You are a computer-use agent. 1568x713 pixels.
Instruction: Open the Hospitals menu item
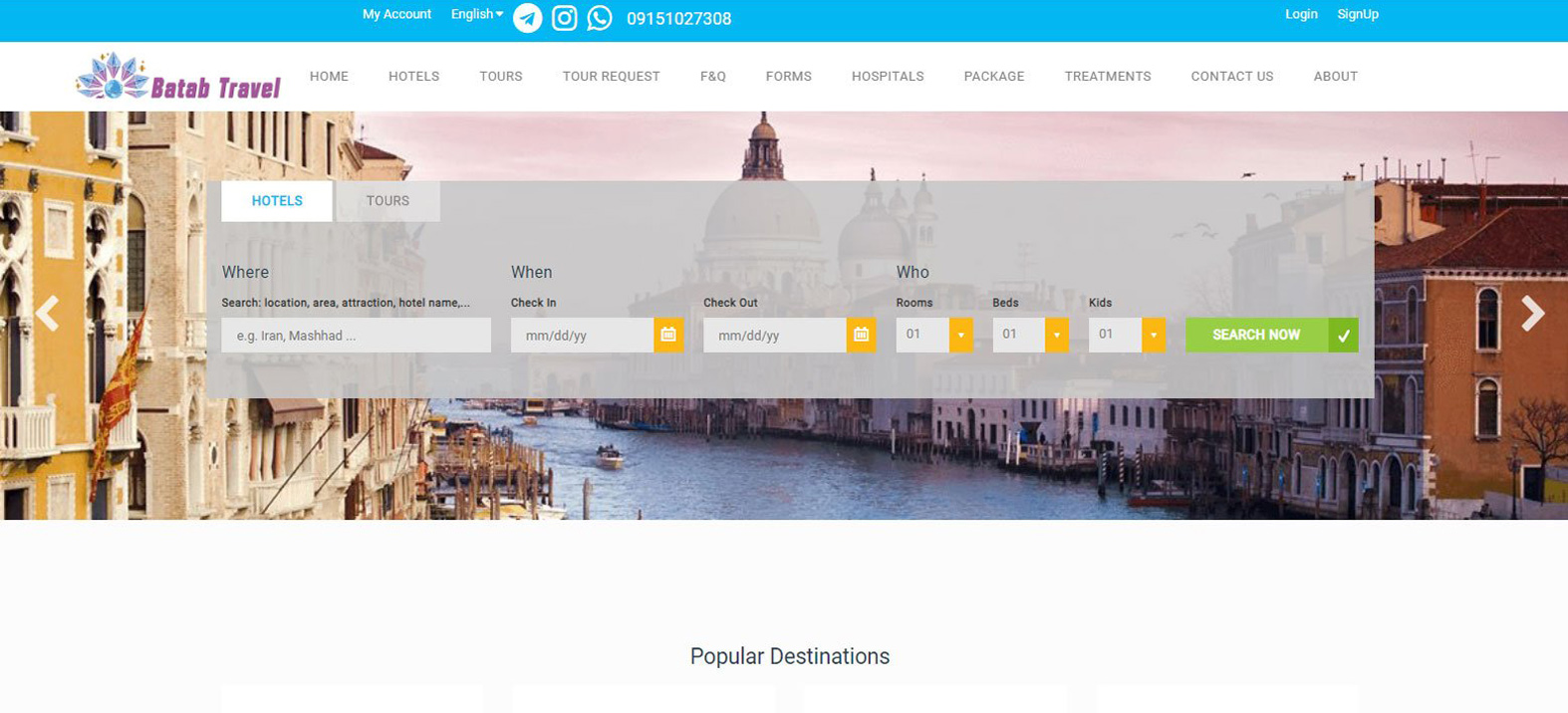(x=888, y=77)
